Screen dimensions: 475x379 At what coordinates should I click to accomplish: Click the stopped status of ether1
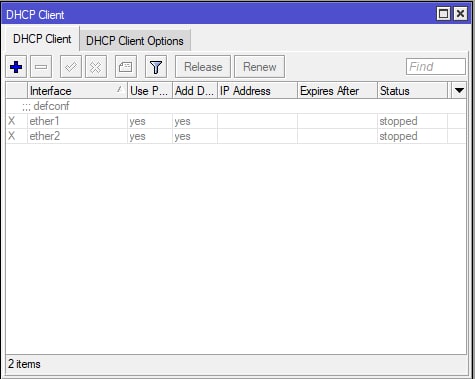point(398,121)
